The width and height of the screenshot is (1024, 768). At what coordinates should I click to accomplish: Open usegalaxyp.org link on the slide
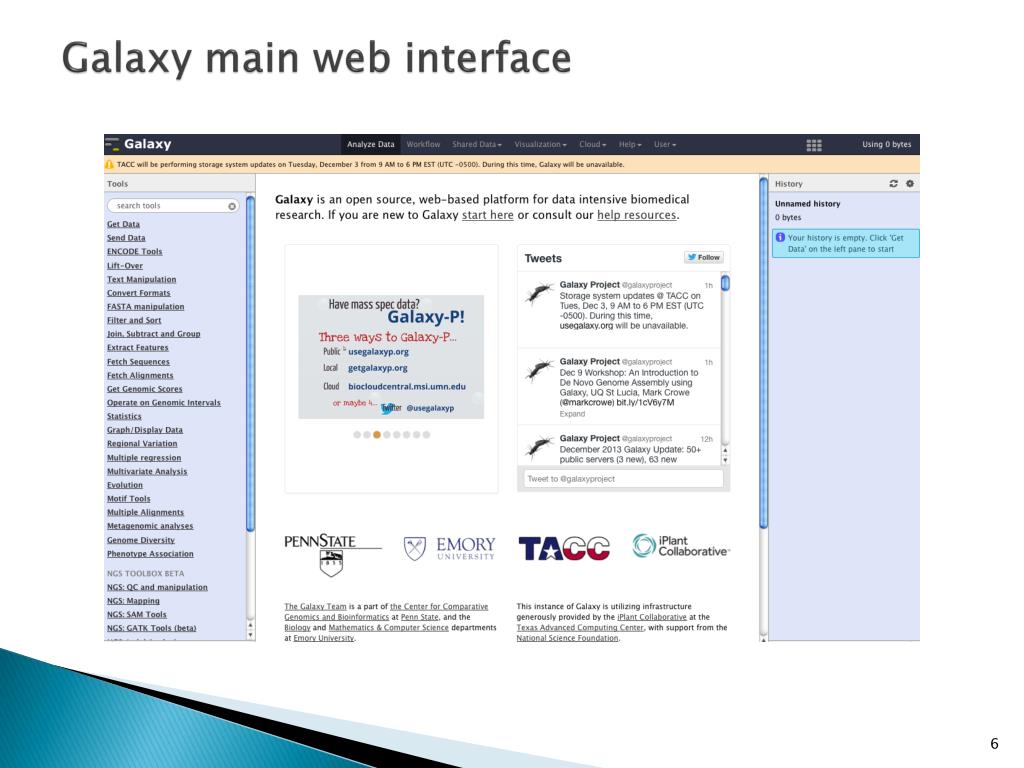(378, 351)
